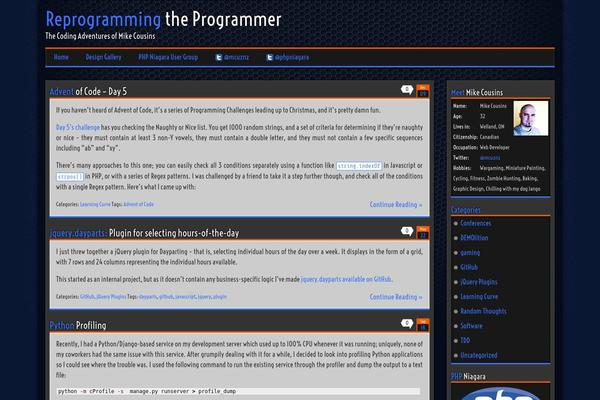Click comment bubble on jquery.dayparts post
Image resolution: width=600 pixels, height=400 pixels.
[407, 231]
